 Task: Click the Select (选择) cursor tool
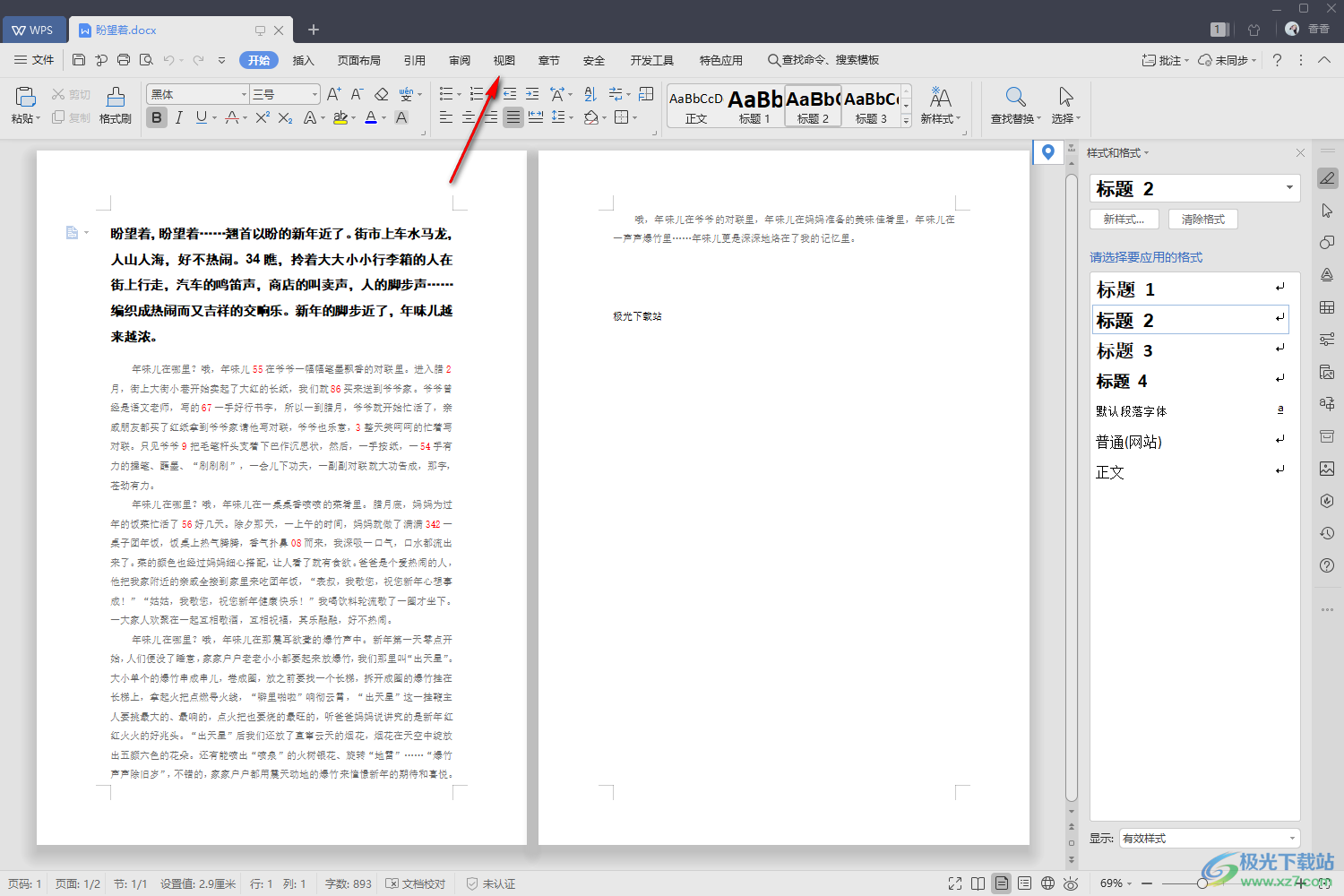1065,105
